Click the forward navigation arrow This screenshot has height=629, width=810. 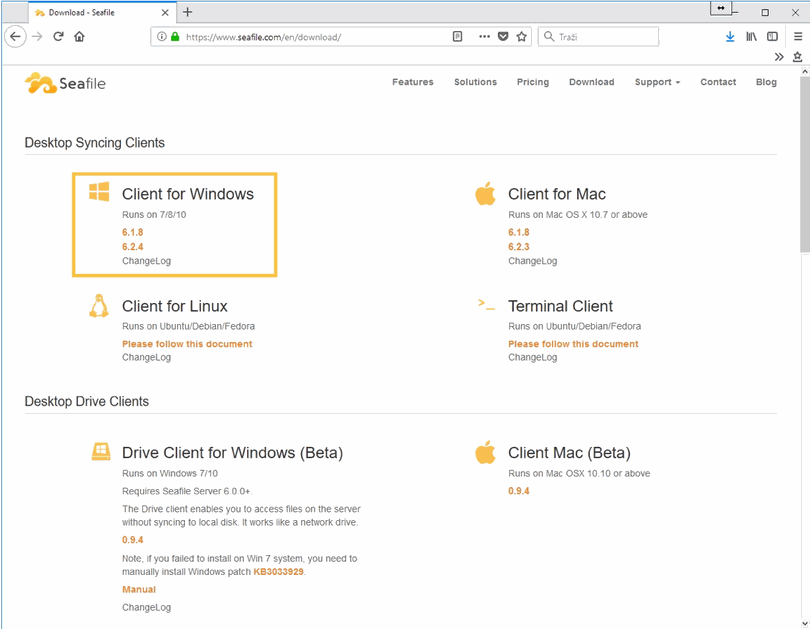(37, 37)
